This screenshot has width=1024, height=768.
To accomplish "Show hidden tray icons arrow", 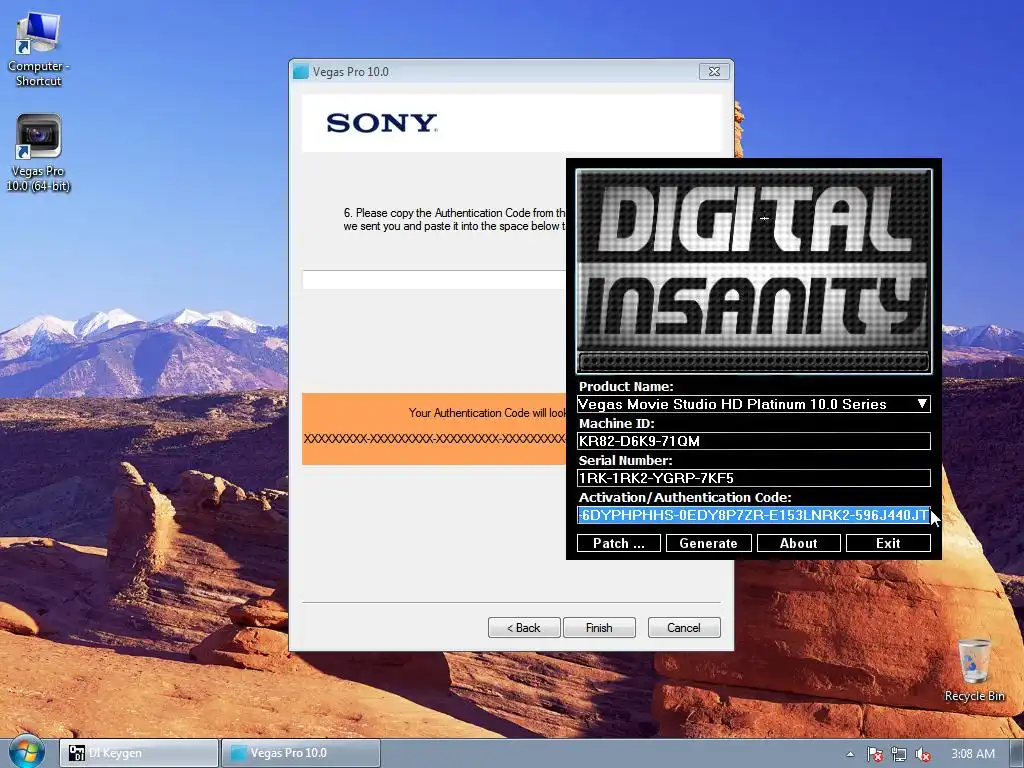I will click(x=850, y=754).
